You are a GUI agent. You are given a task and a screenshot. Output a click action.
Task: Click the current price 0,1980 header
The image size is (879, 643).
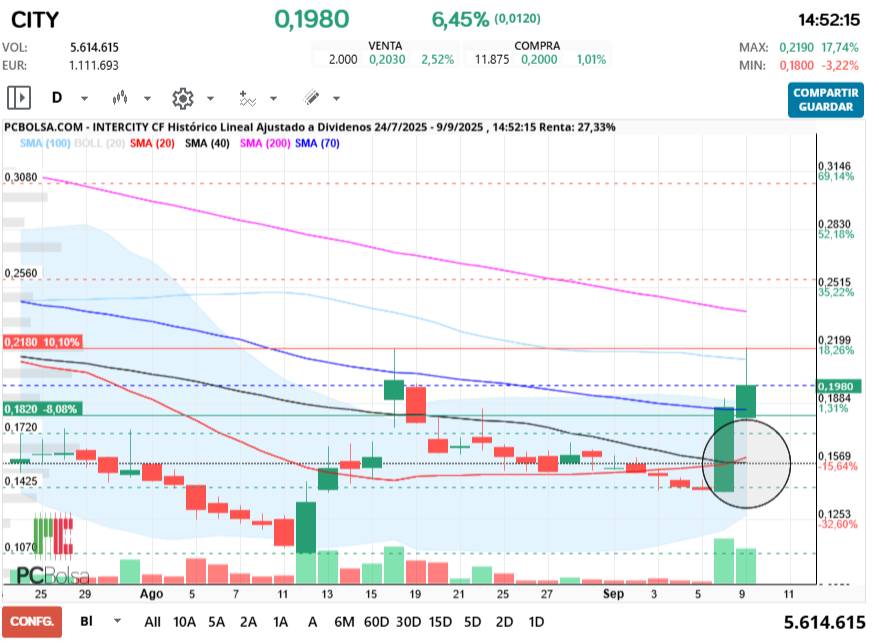point(312,20)
